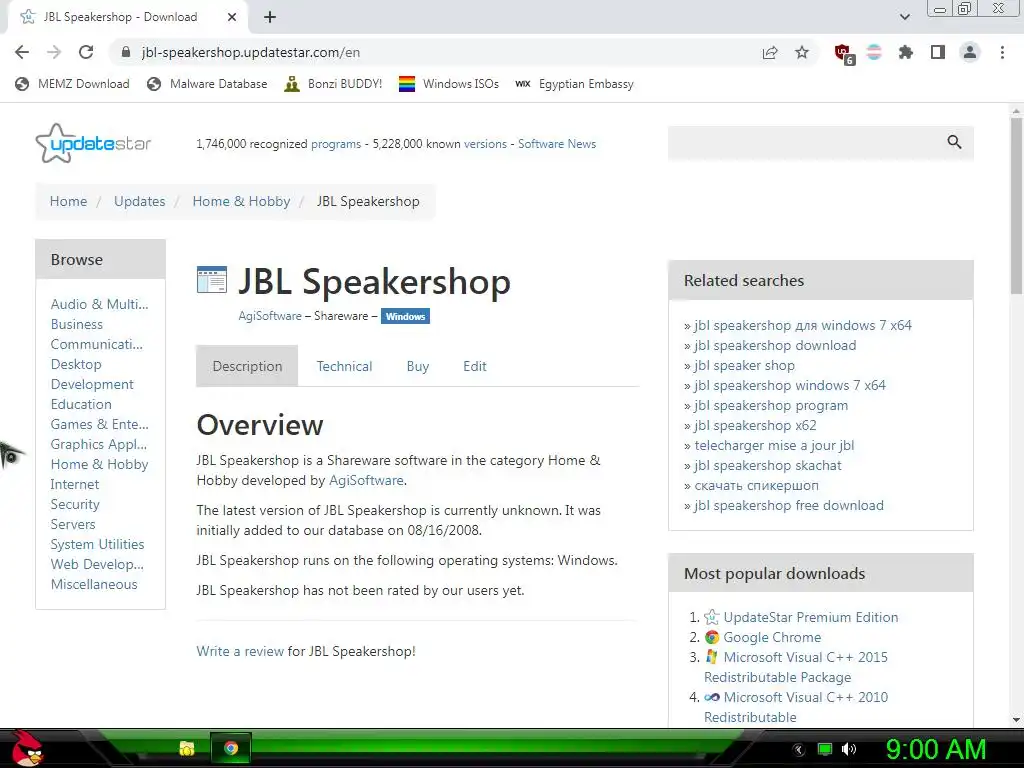Click the green monitor network tray icon
The image size is (1024, 768).
click(x=825, y=749)
